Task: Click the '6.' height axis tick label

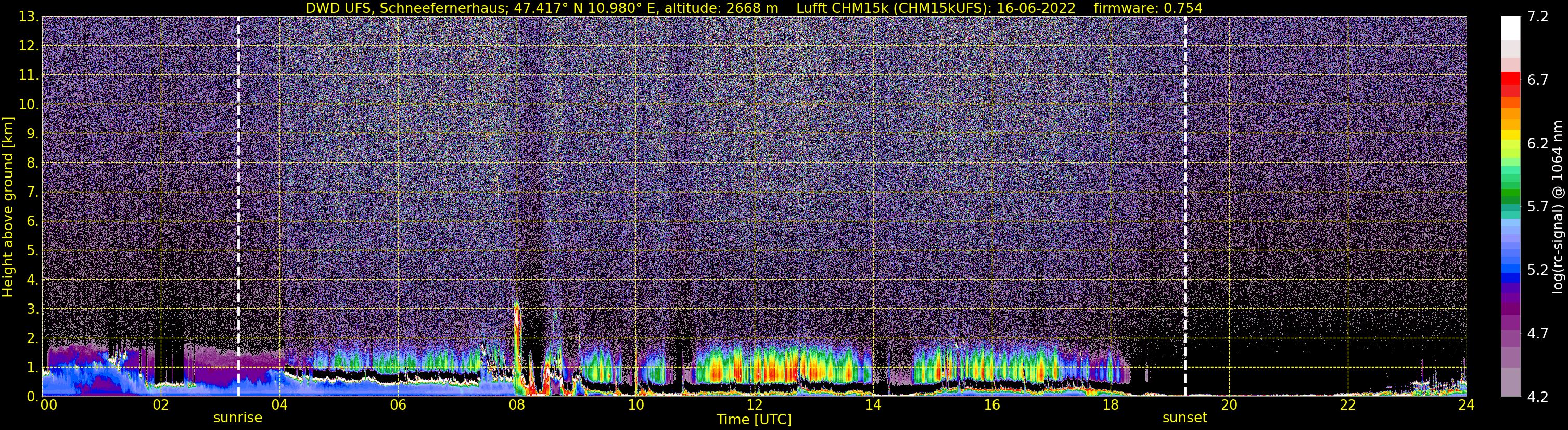Action: 32,221
